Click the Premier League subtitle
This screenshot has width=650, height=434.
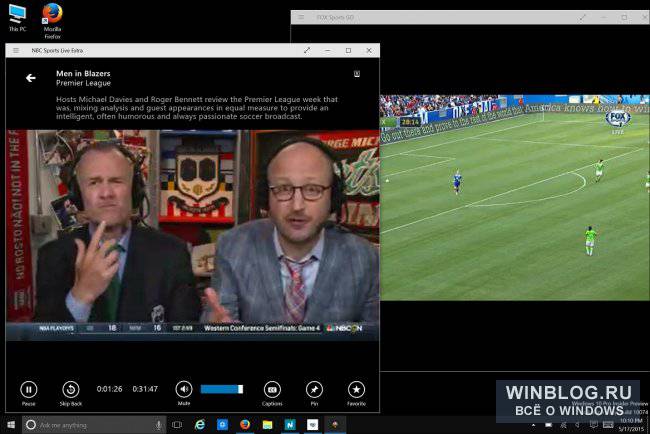[x=83, y=83]
